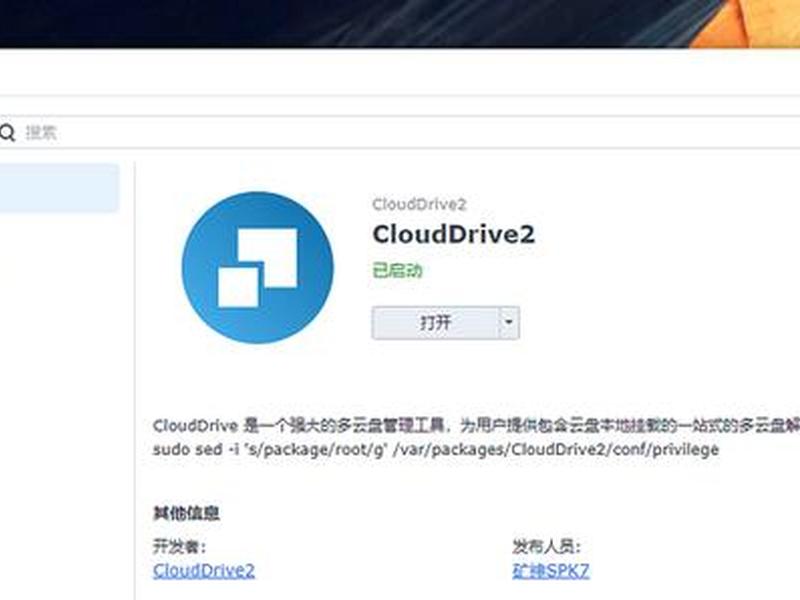800x600 pixels.
Task: Click the bold CloudDrive2 package title
Action: point(454,234)
